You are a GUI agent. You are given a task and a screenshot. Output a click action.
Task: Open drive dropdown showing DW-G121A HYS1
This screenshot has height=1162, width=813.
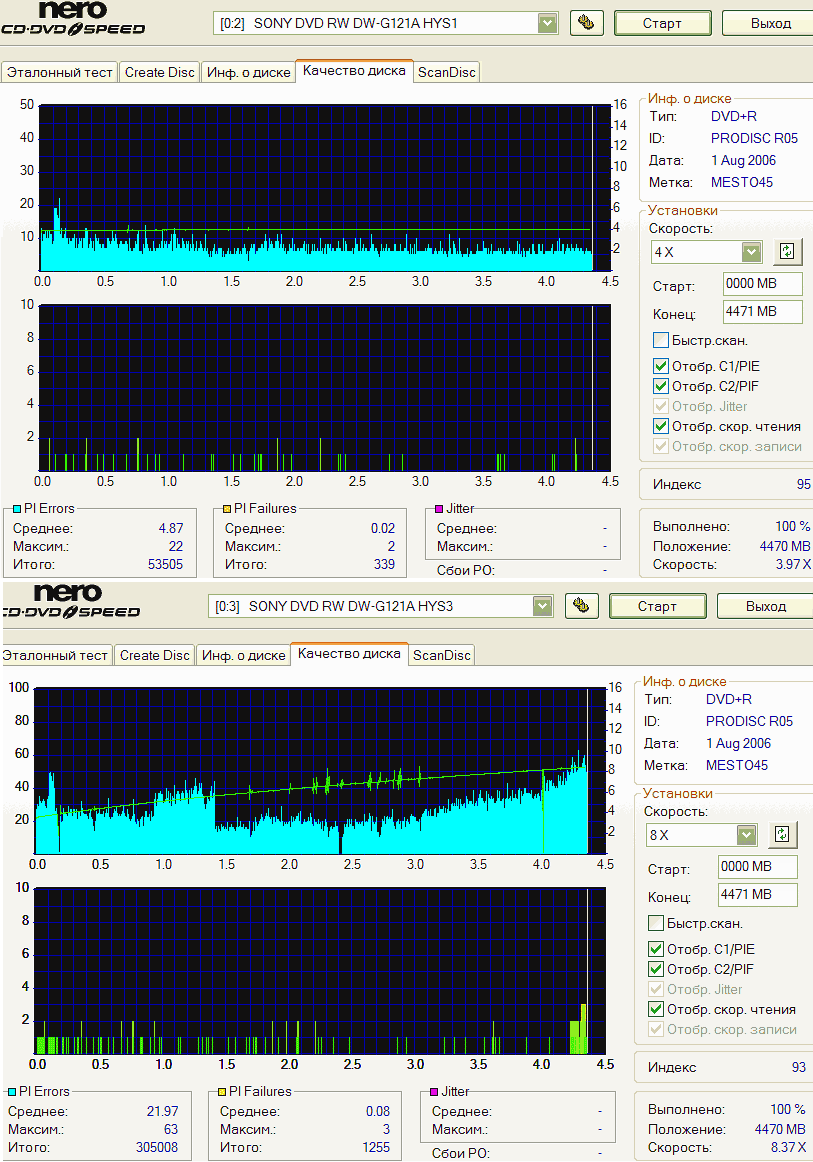point(548,23)
